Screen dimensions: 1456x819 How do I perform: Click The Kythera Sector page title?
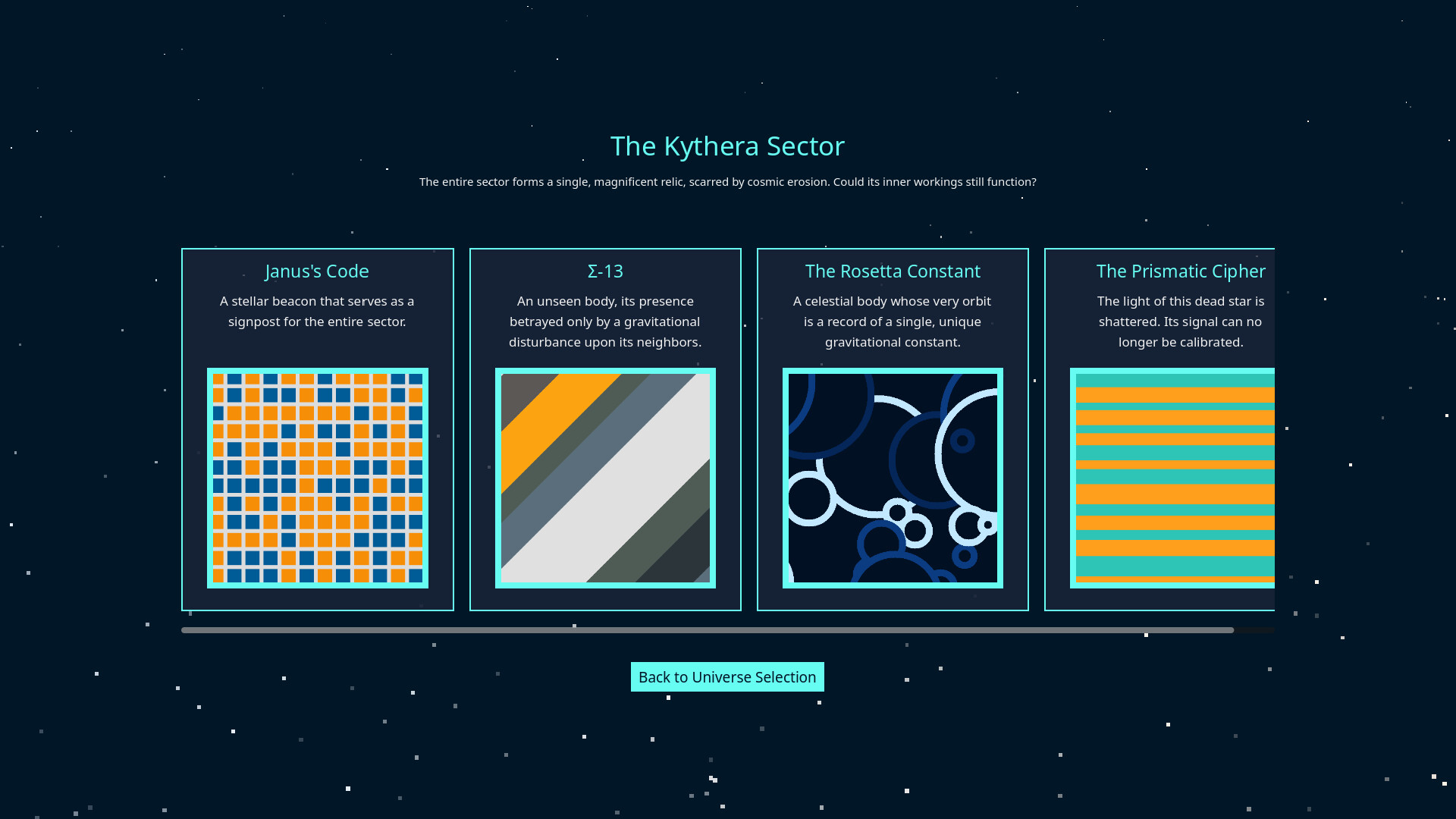tap(727, 146)
